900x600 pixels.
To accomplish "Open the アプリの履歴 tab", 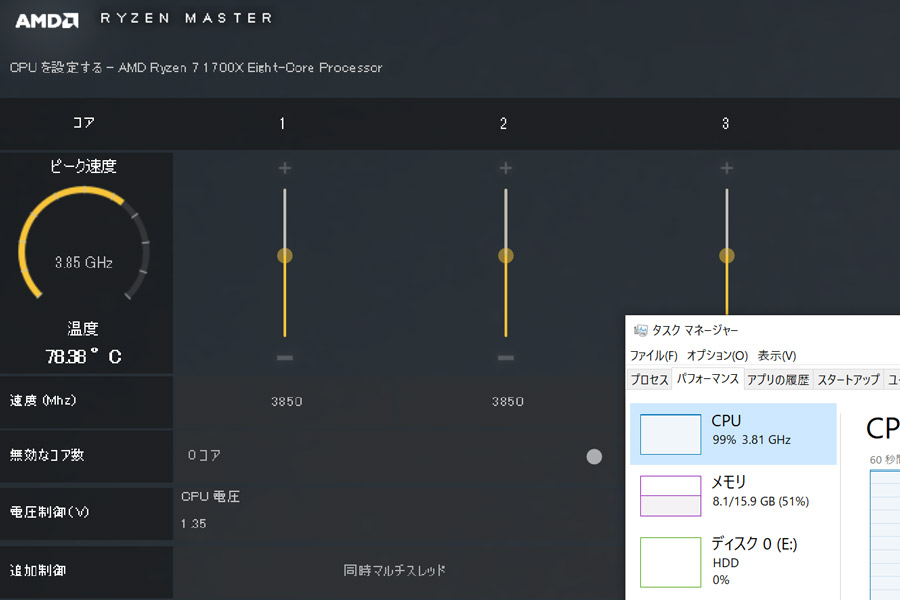I will 778,380.
